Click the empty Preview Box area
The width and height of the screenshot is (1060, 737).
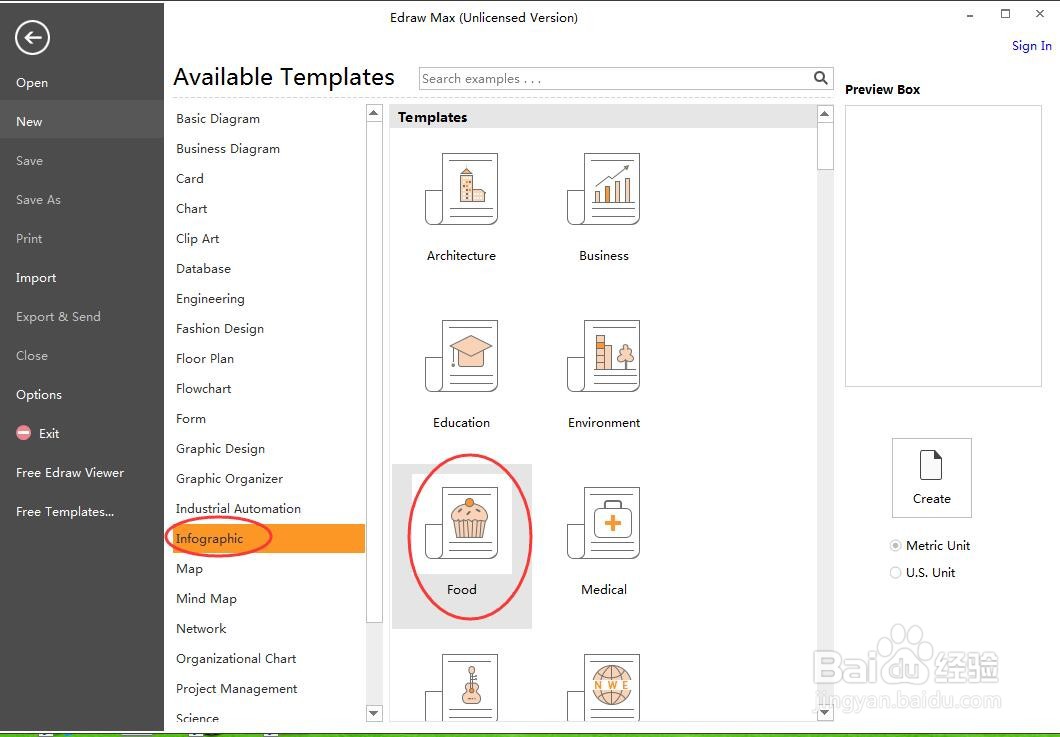943,246
